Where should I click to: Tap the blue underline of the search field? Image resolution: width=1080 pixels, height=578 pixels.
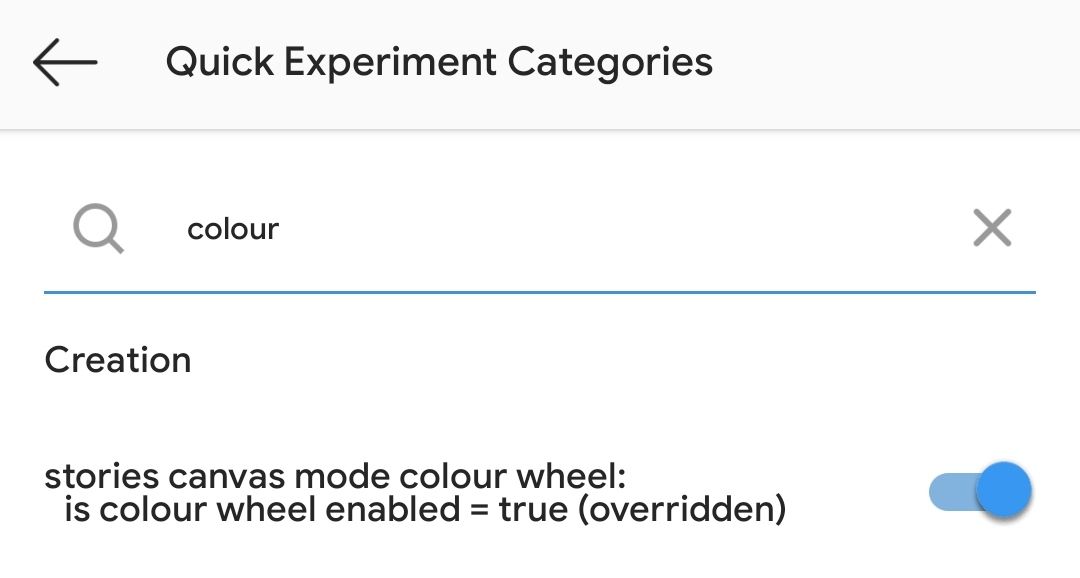point(540,291)
